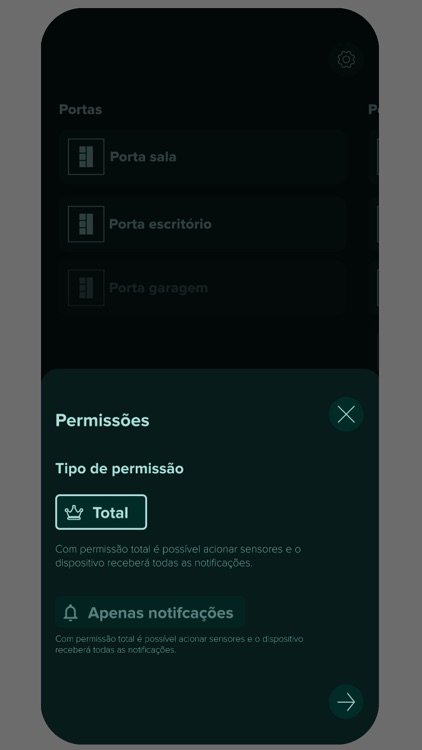The height and width of the screenshot is (750, 422).
Task: Open the Porta sala card
Action: pos(202,156)
